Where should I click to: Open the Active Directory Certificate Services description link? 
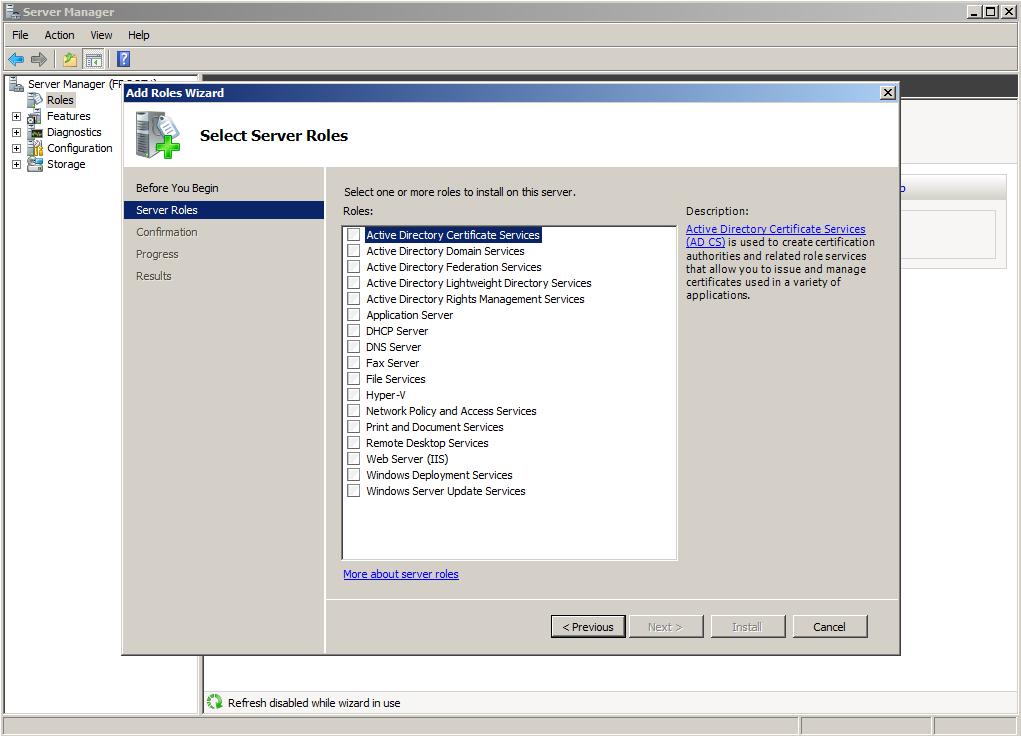(776, 235)
